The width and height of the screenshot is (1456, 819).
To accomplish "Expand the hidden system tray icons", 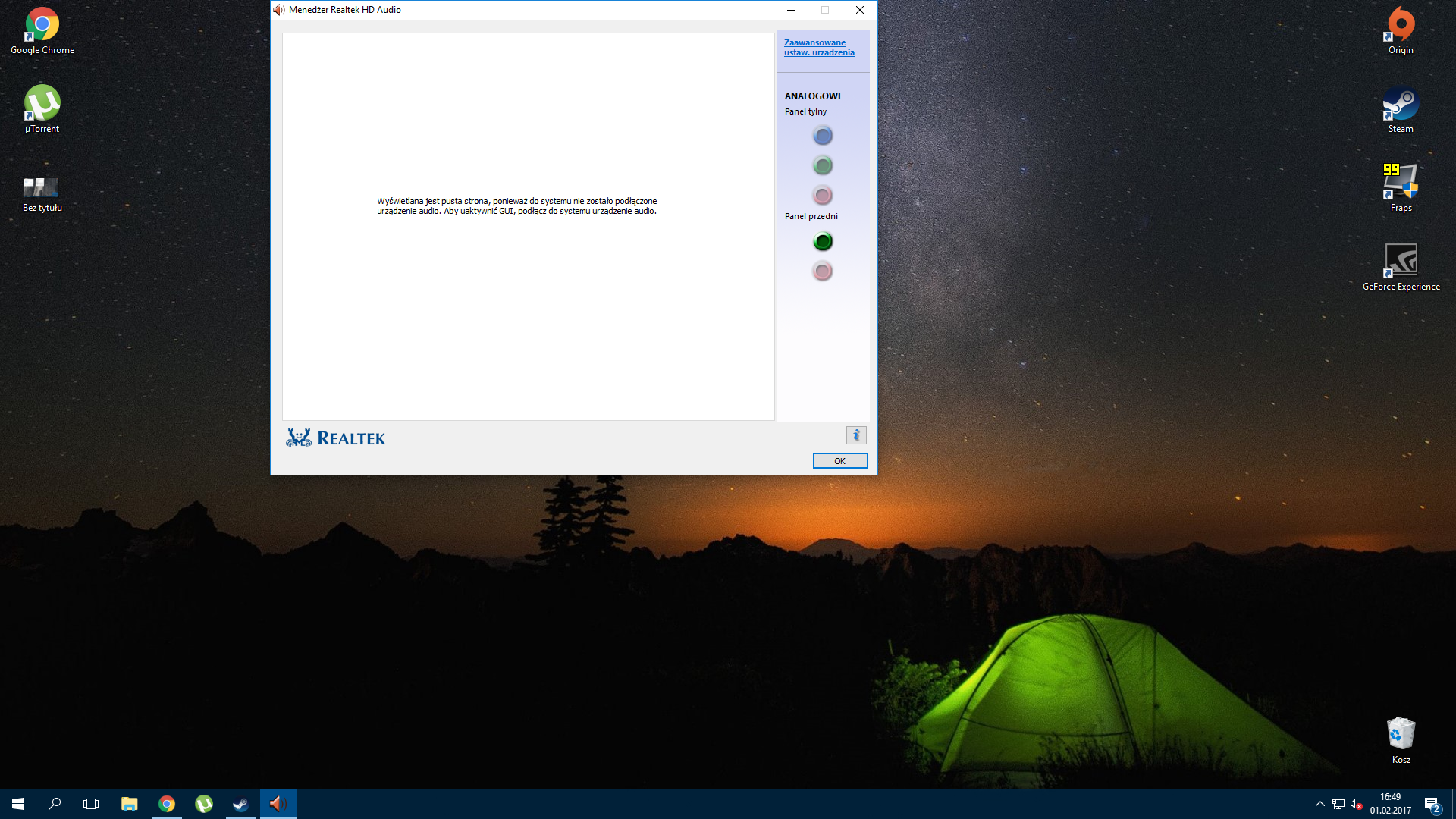I will (1319, 804).
